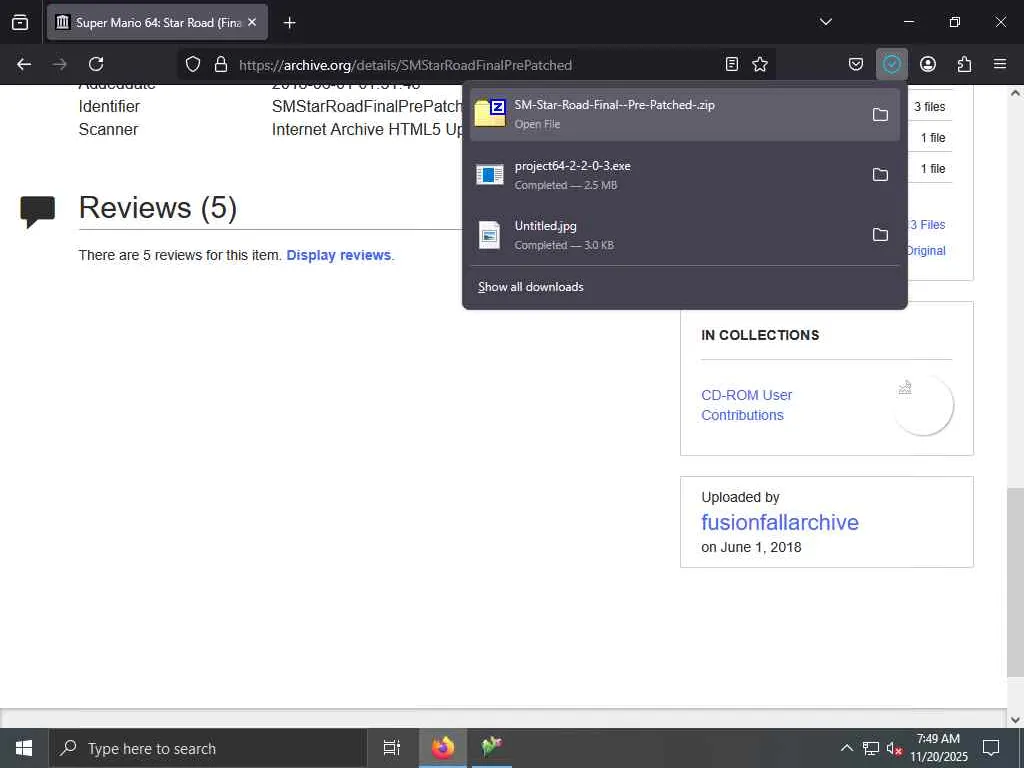1024x768 pixels.
Task: Show zip file in its containing folder
Action: (x=880, y=114)
